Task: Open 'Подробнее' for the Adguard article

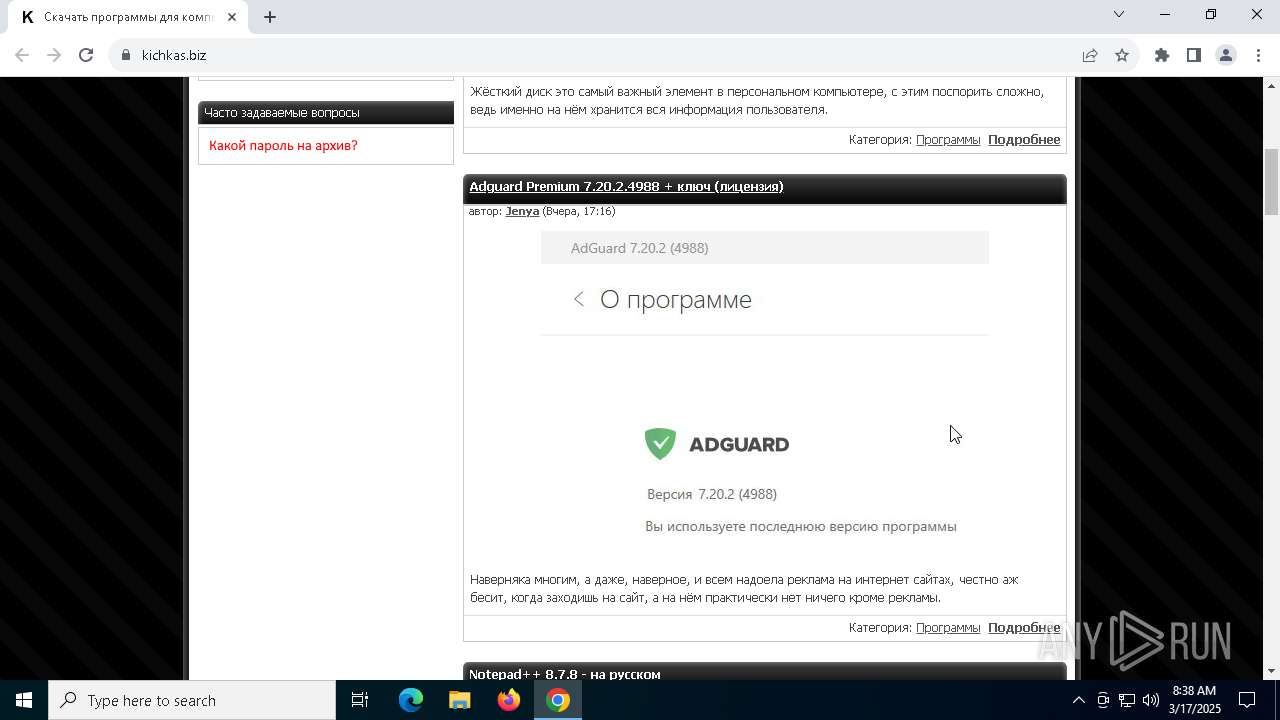Action: [x=1024, y=627]
